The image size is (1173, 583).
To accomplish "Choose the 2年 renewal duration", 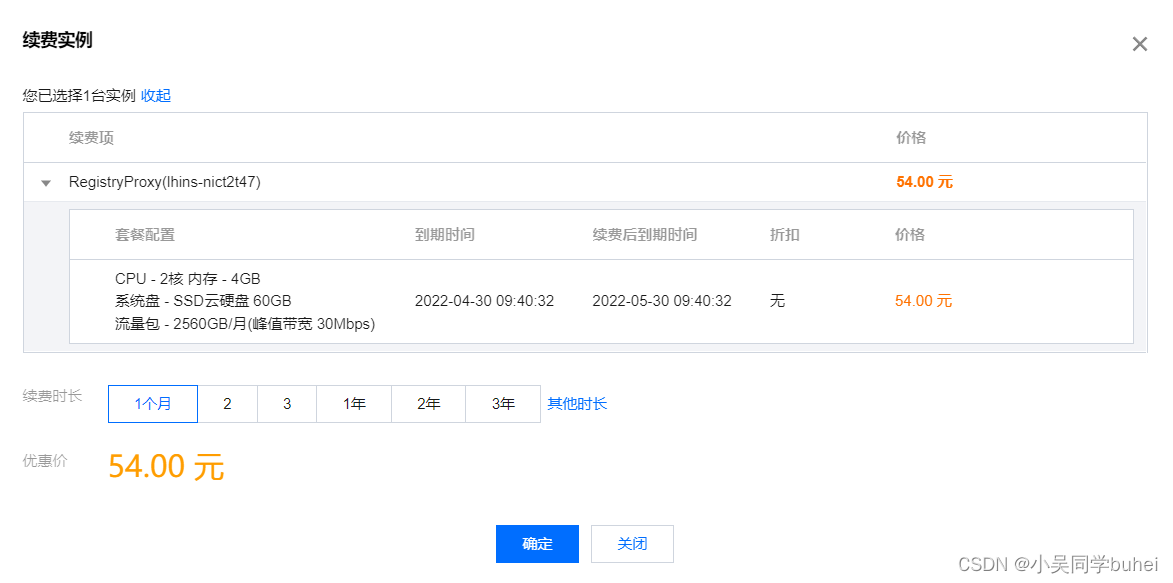I will pos(429,404).
